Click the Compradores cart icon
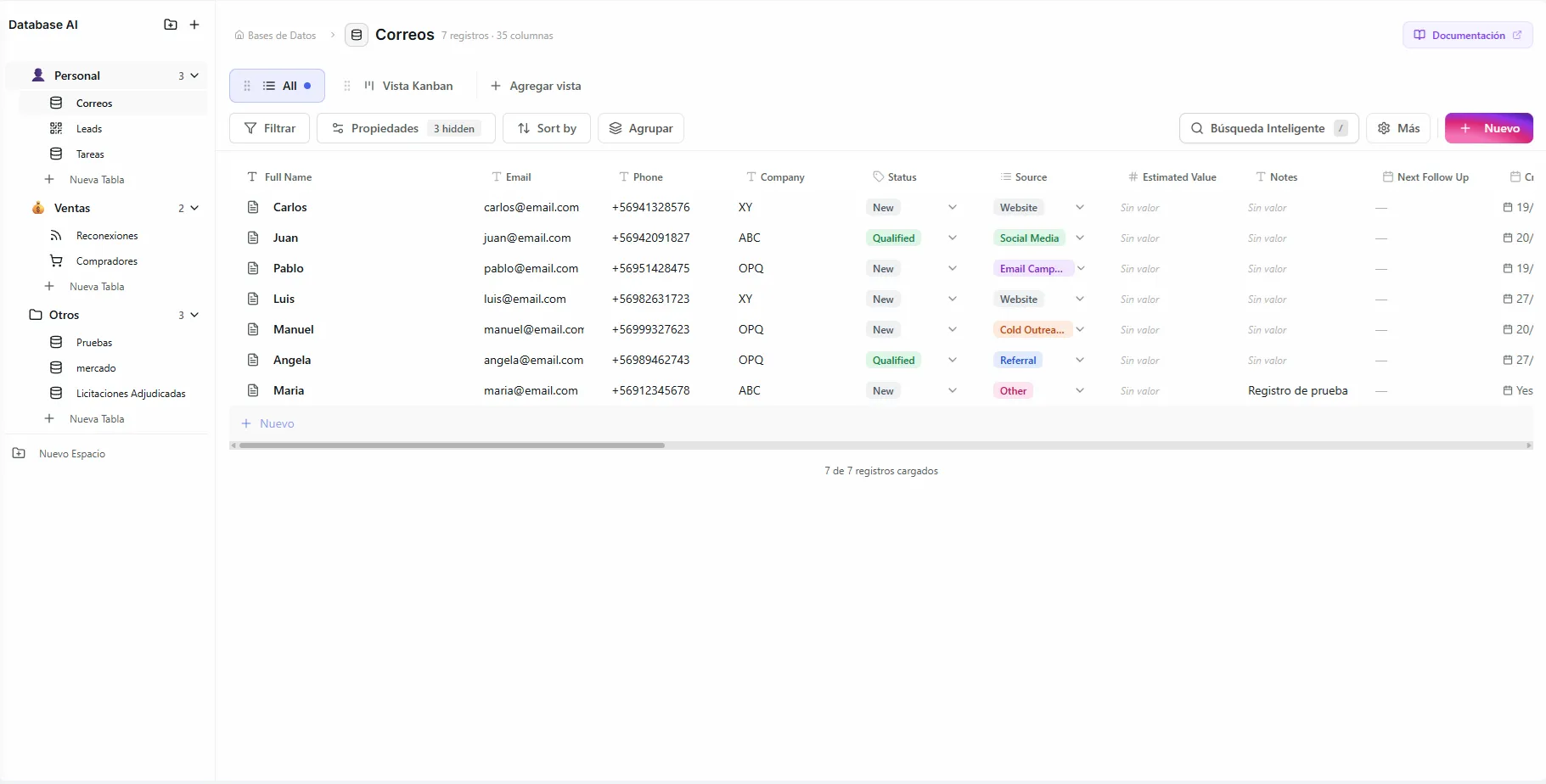Viewport: 1546px width, 784px height. 56,260
